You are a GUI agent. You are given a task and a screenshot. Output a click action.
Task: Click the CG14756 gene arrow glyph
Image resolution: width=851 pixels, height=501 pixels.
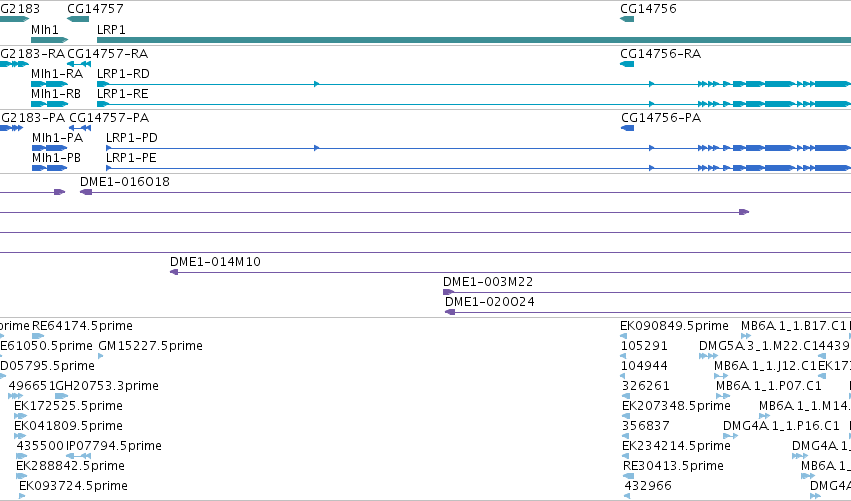627,19
